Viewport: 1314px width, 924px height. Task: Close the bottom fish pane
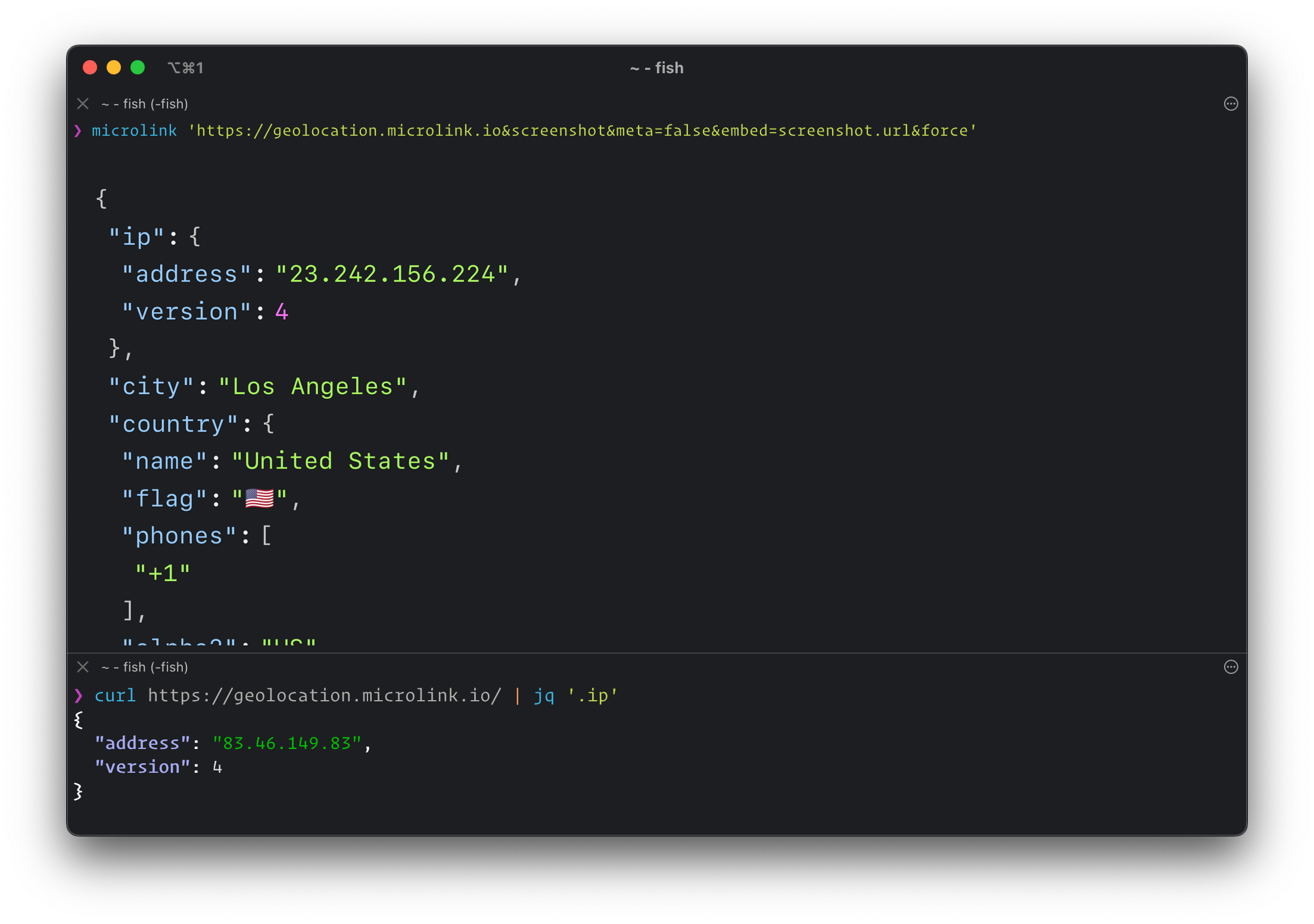[83, 667]
